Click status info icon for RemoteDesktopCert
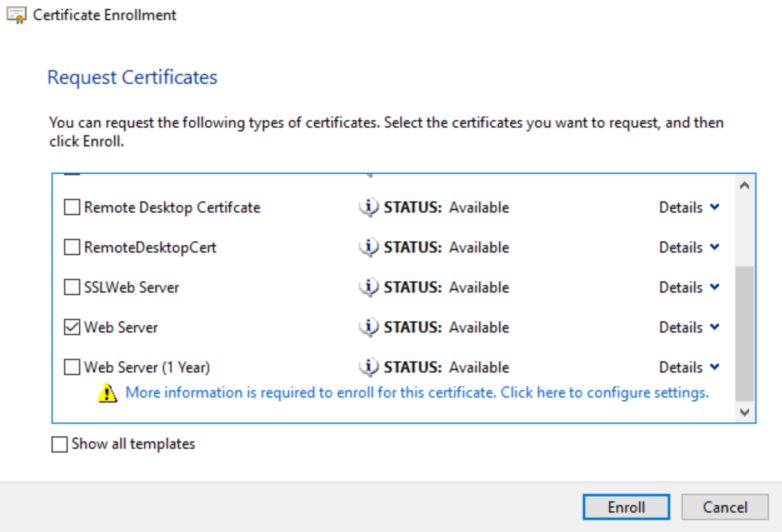782x532 pixels. 369,247
